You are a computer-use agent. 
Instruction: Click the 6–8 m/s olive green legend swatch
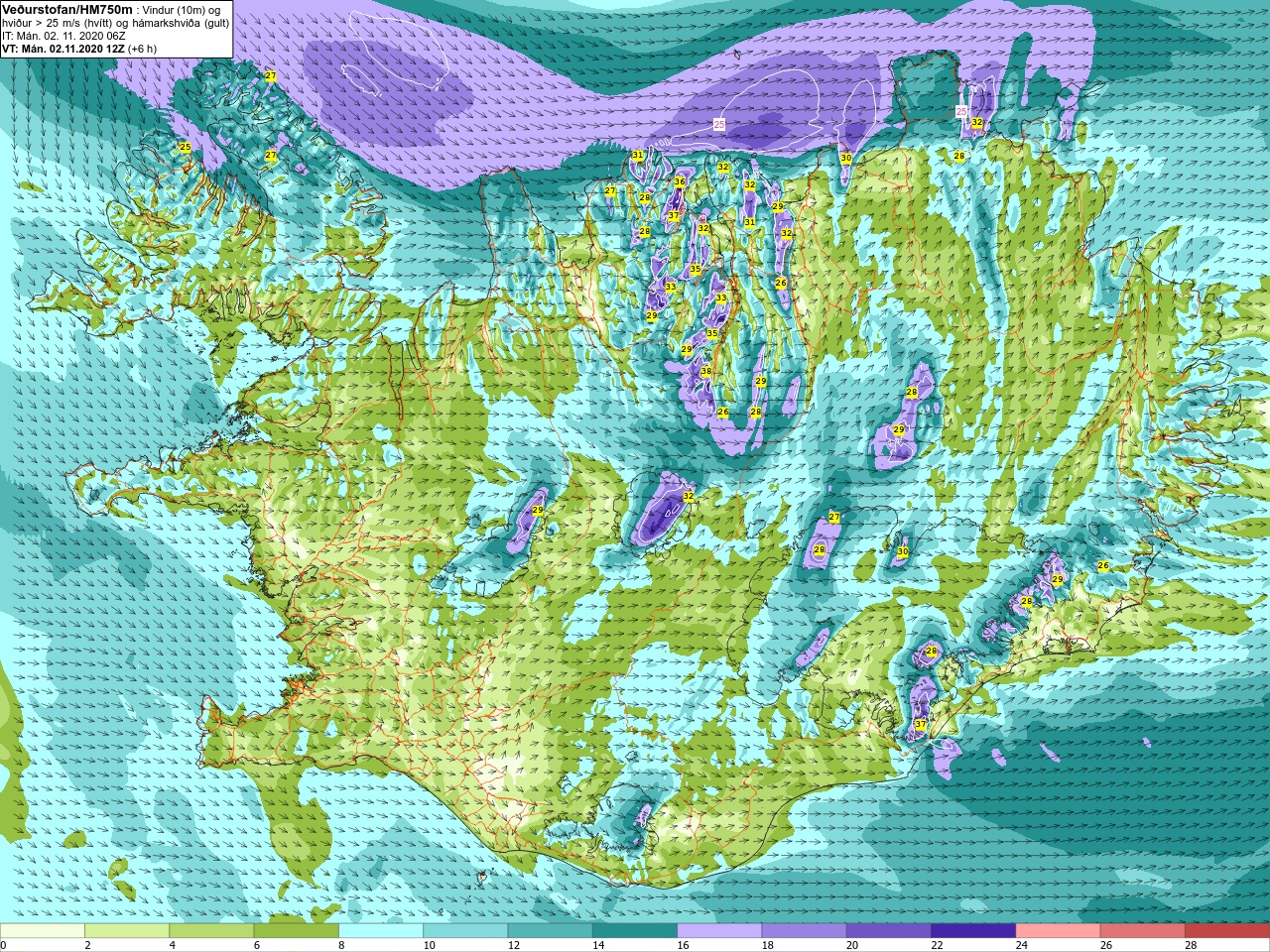click(297, 931)
